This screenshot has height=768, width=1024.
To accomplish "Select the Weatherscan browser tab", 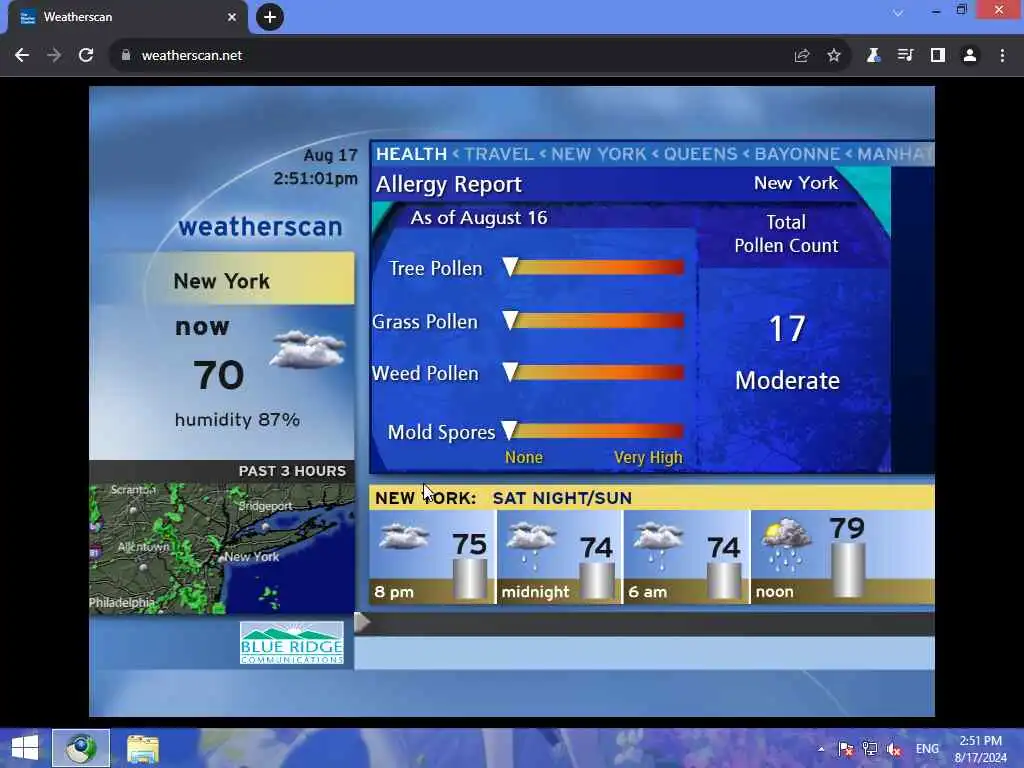I will pyautogui.click(x=127, y=17).
